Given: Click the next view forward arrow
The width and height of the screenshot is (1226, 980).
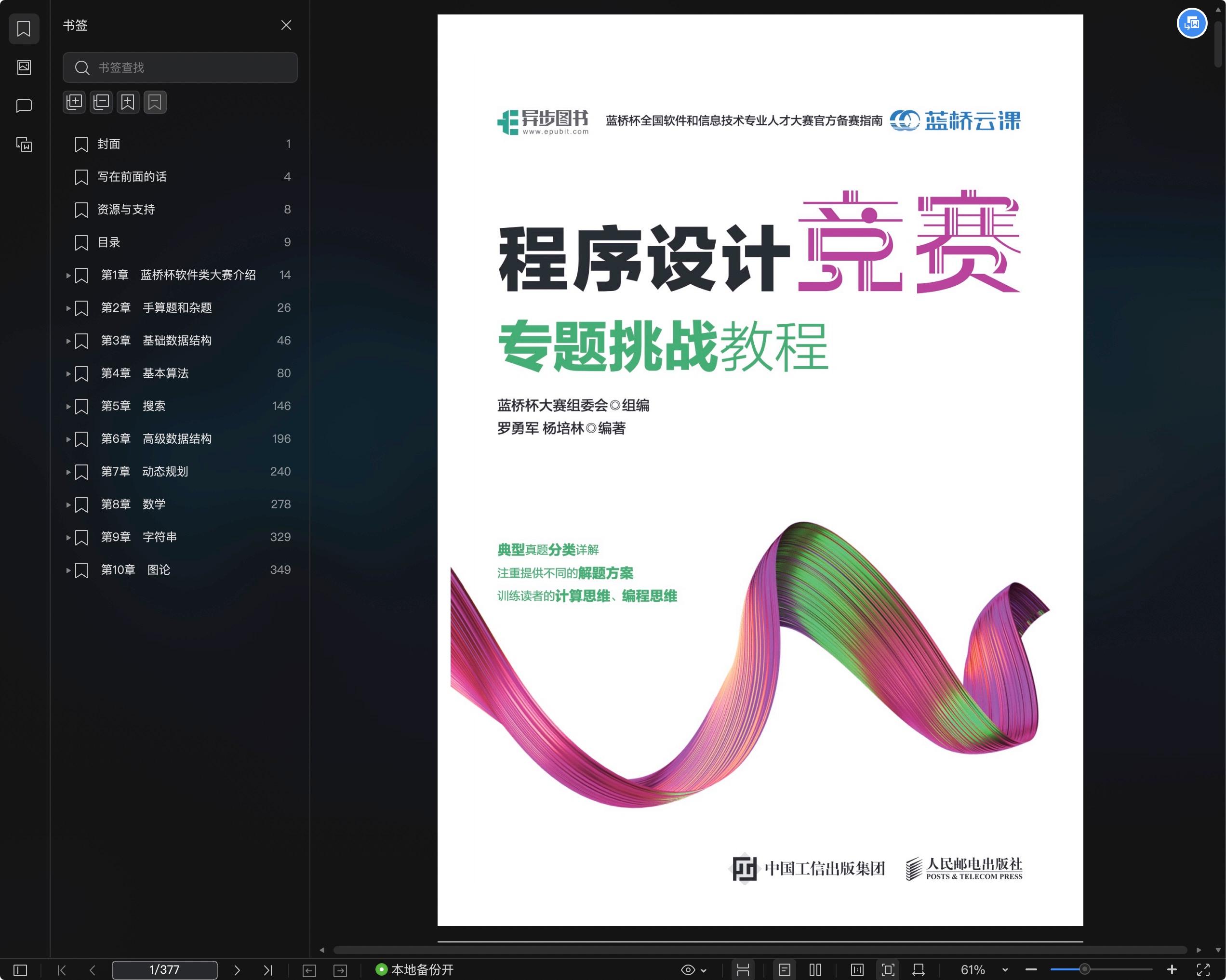Looking at the screenshot, I should pyautogui.click(x=340, y=970).
